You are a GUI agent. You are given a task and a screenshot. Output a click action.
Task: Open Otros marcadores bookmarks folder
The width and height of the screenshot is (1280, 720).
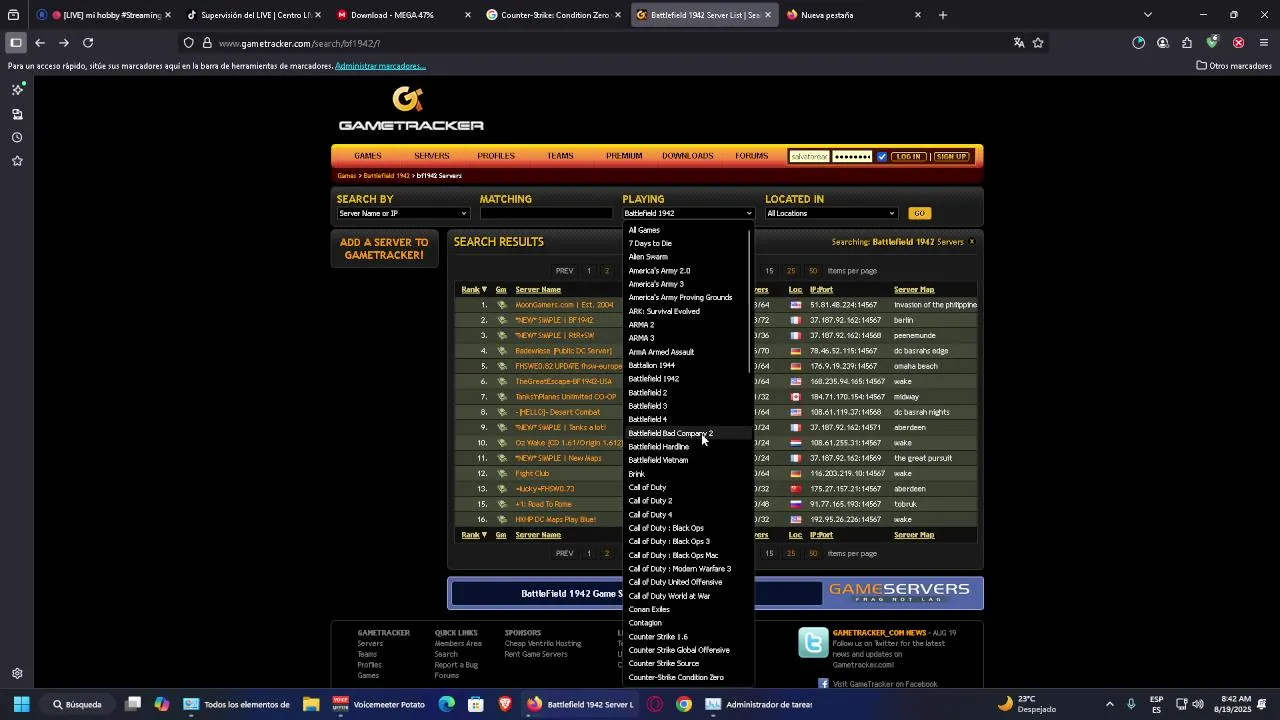pyautogui.click(x=1234, y=66)
